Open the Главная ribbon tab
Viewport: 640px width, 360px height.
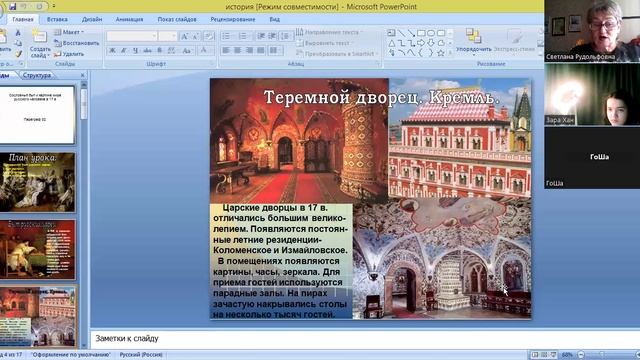click(23, 19)
